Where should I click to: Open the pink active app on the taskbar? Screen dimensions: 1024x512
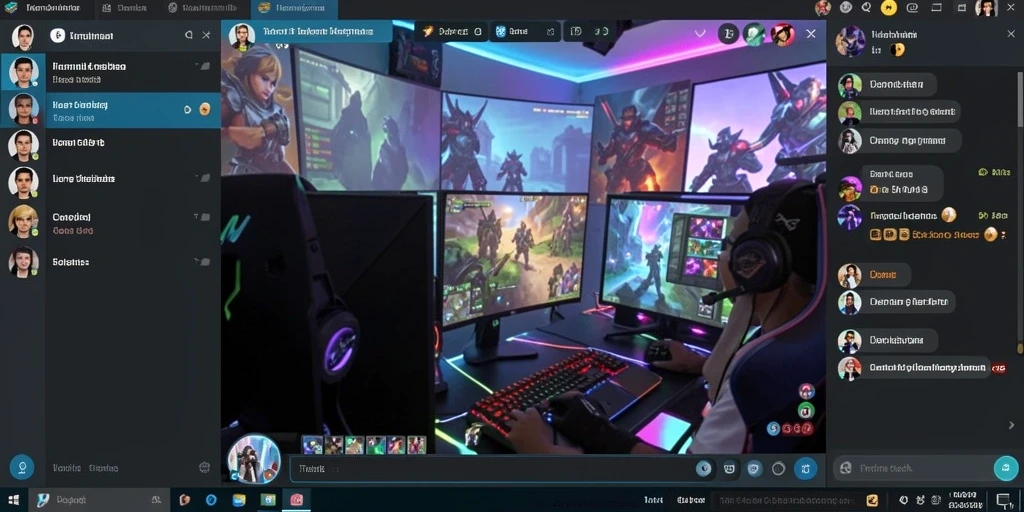296,500
